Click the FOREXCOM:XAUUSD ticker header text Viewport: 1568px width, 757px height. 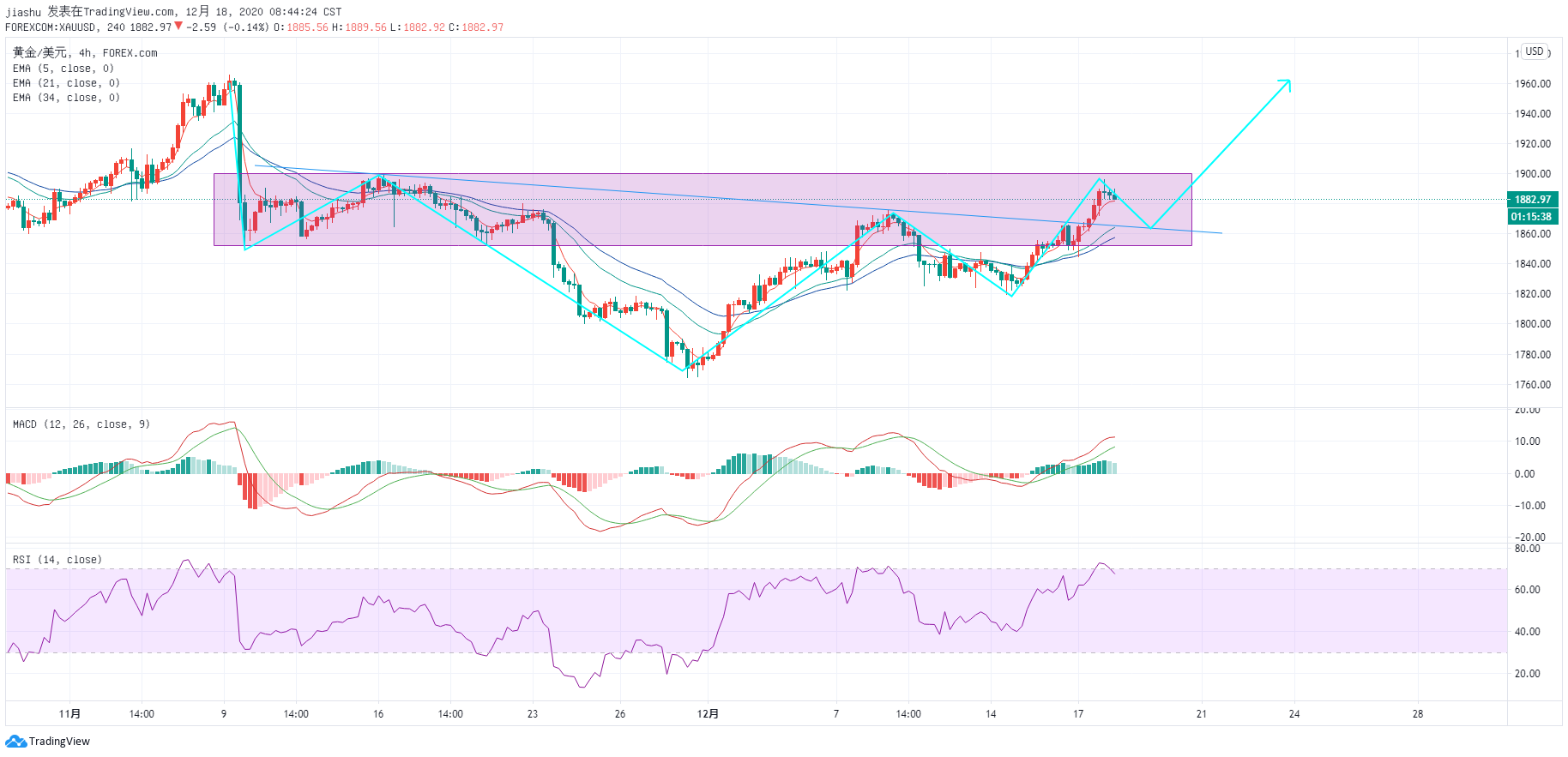pos(53,27)
